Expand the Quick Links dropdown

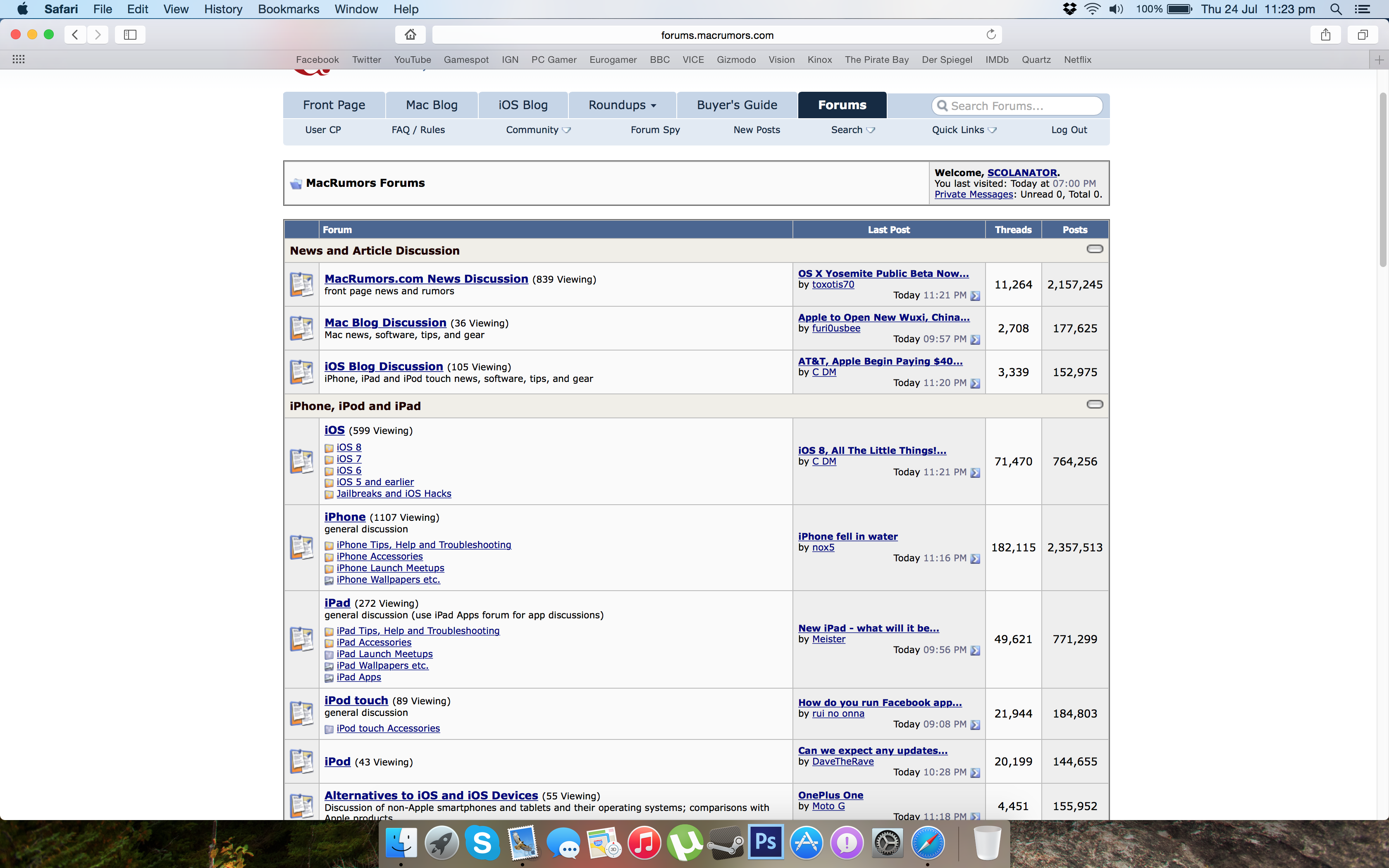(964, 130)
